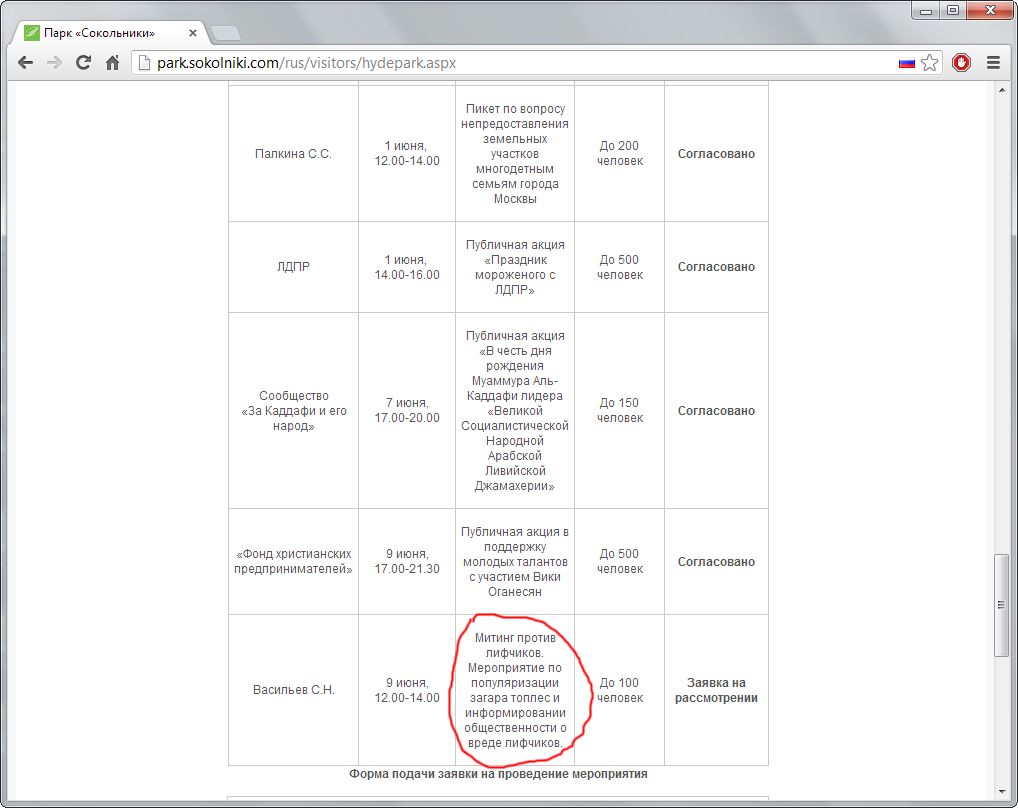Reload the current page

pos(84,63)
